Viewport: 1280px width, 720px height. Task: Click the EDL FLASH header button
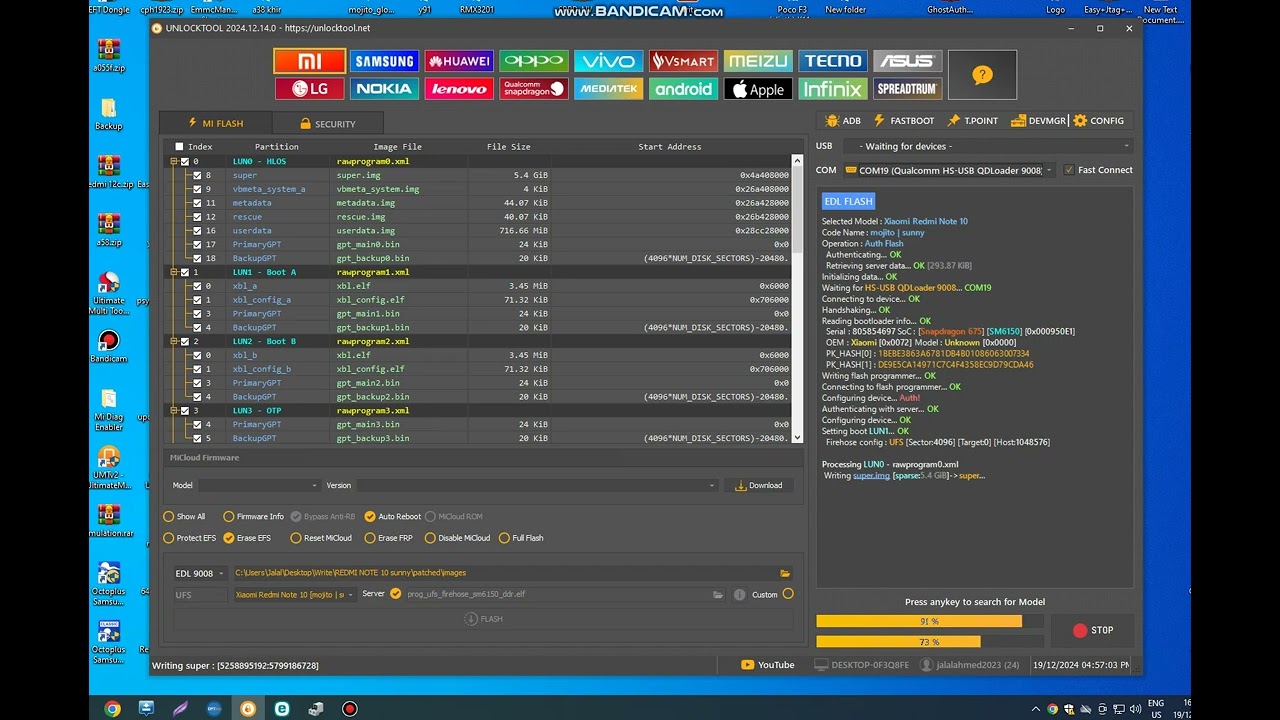(x=848, y=202)
